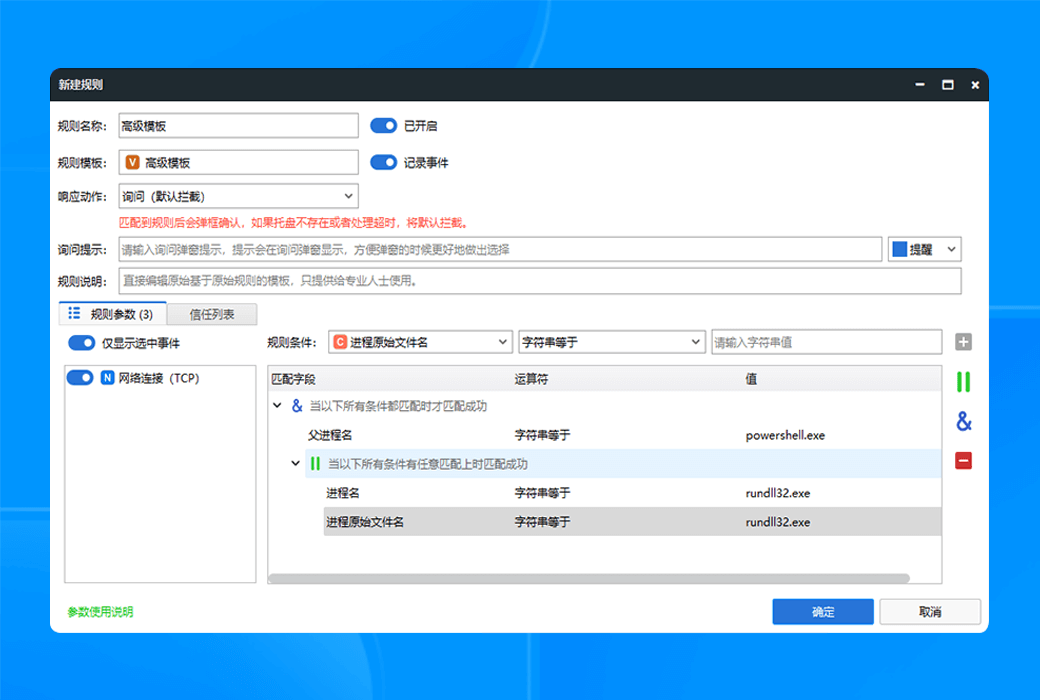Click the gray plus add-condition icon

pos(963,342)
